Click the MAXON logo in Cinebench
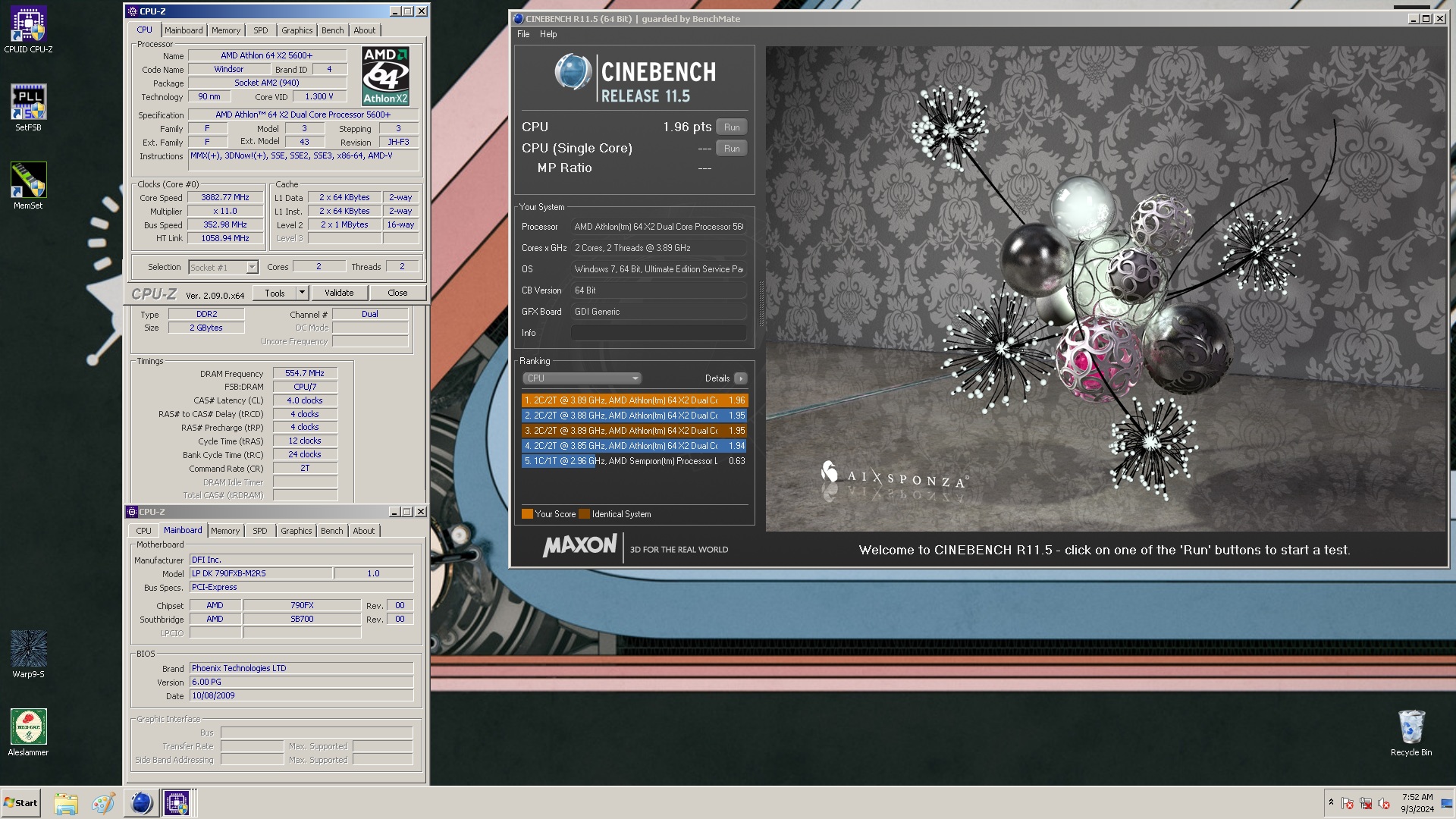 580,546
